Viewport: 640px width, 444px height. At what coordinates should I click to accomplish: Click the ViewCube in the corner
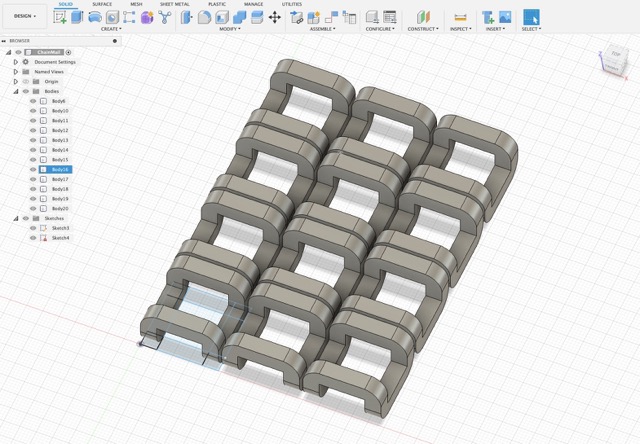609,57
